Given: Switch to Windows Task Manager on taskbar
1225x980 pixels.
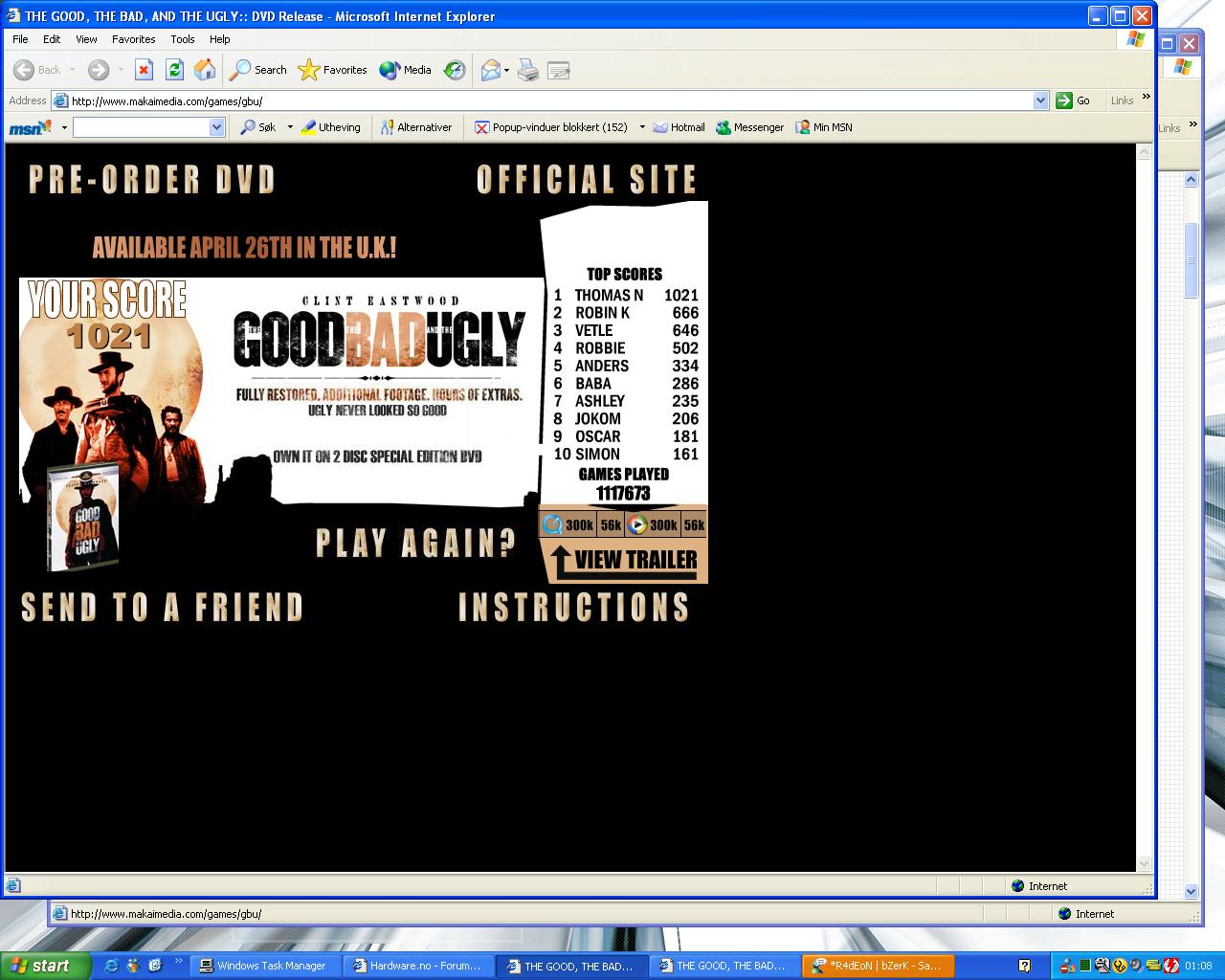Looking at the screenshot, I should coord(266,966).
